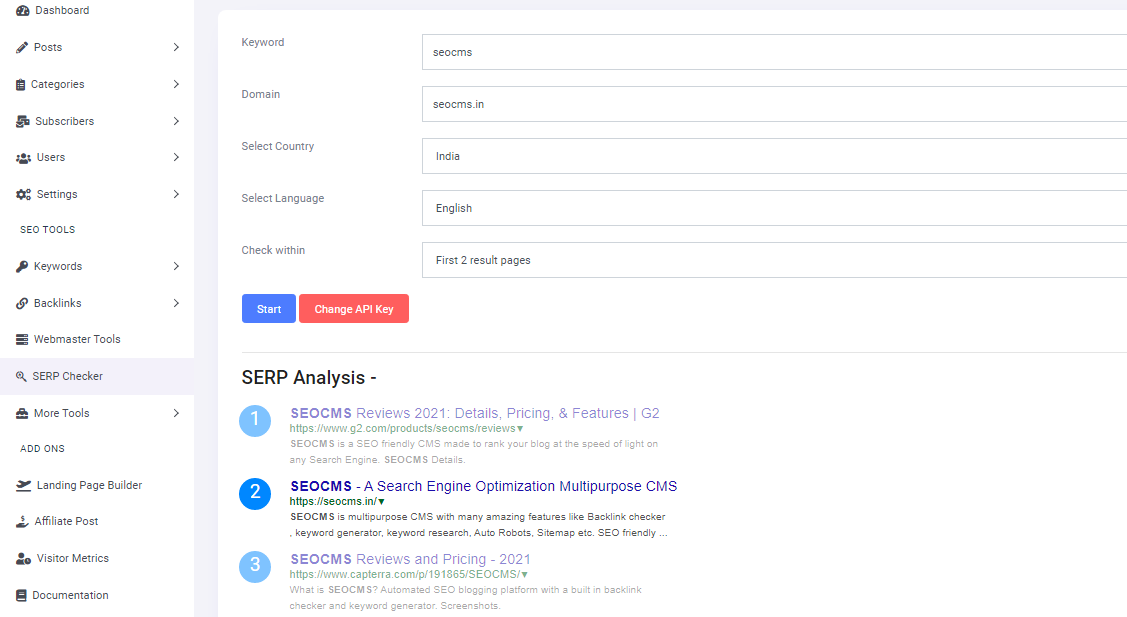This screenshot has height=617, width=1127.
Task: Open SEOCMS Search Engine Optimization Multipurpose CMS link
Action: (484, 486)
